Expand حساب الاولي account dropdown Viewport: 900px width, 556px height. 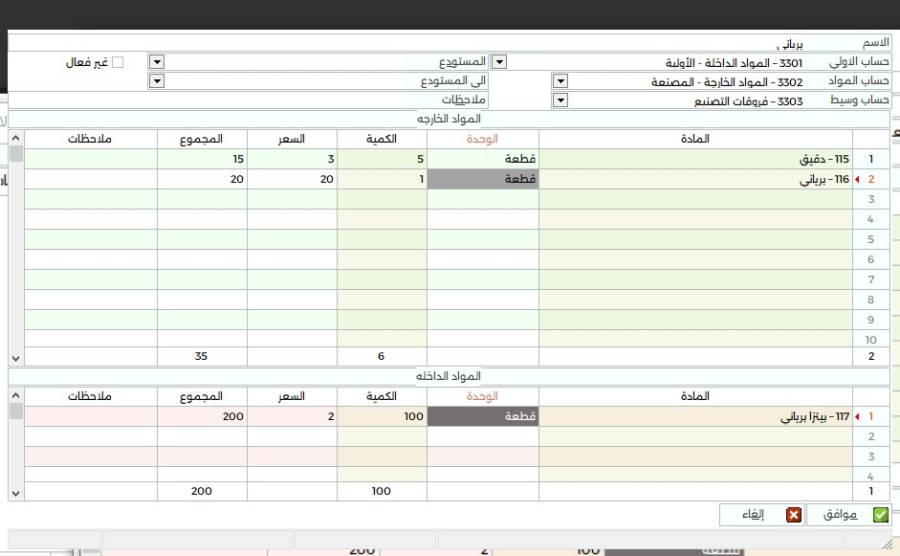click(x=499, y=61)
